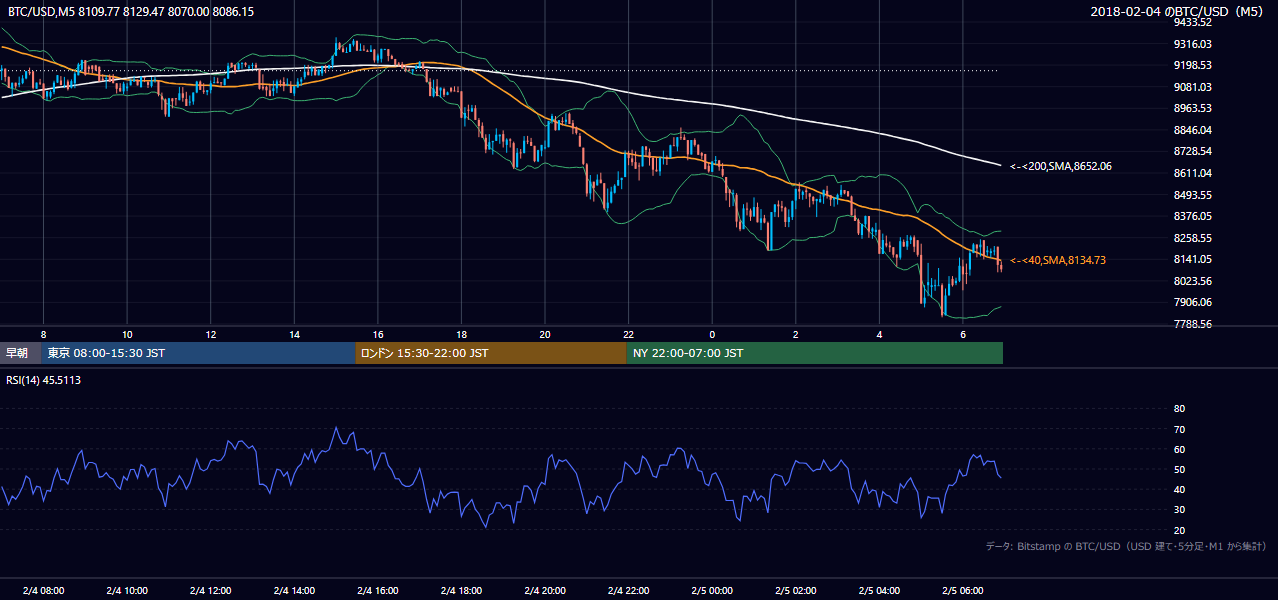Click hour label 14 under the price chart
The height and width of the screenshot is (600, 1278).
[x=294, y=334]
